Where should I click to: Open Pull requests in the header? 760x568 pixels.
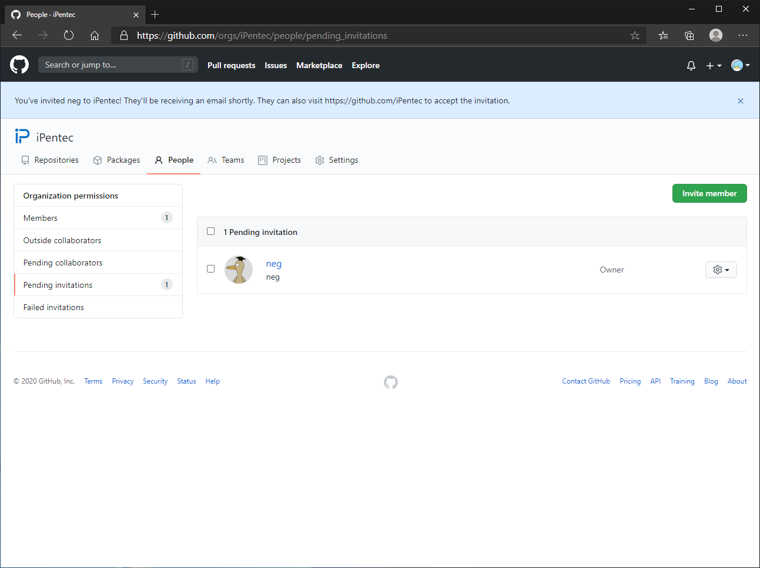click(x=231, y=65)
